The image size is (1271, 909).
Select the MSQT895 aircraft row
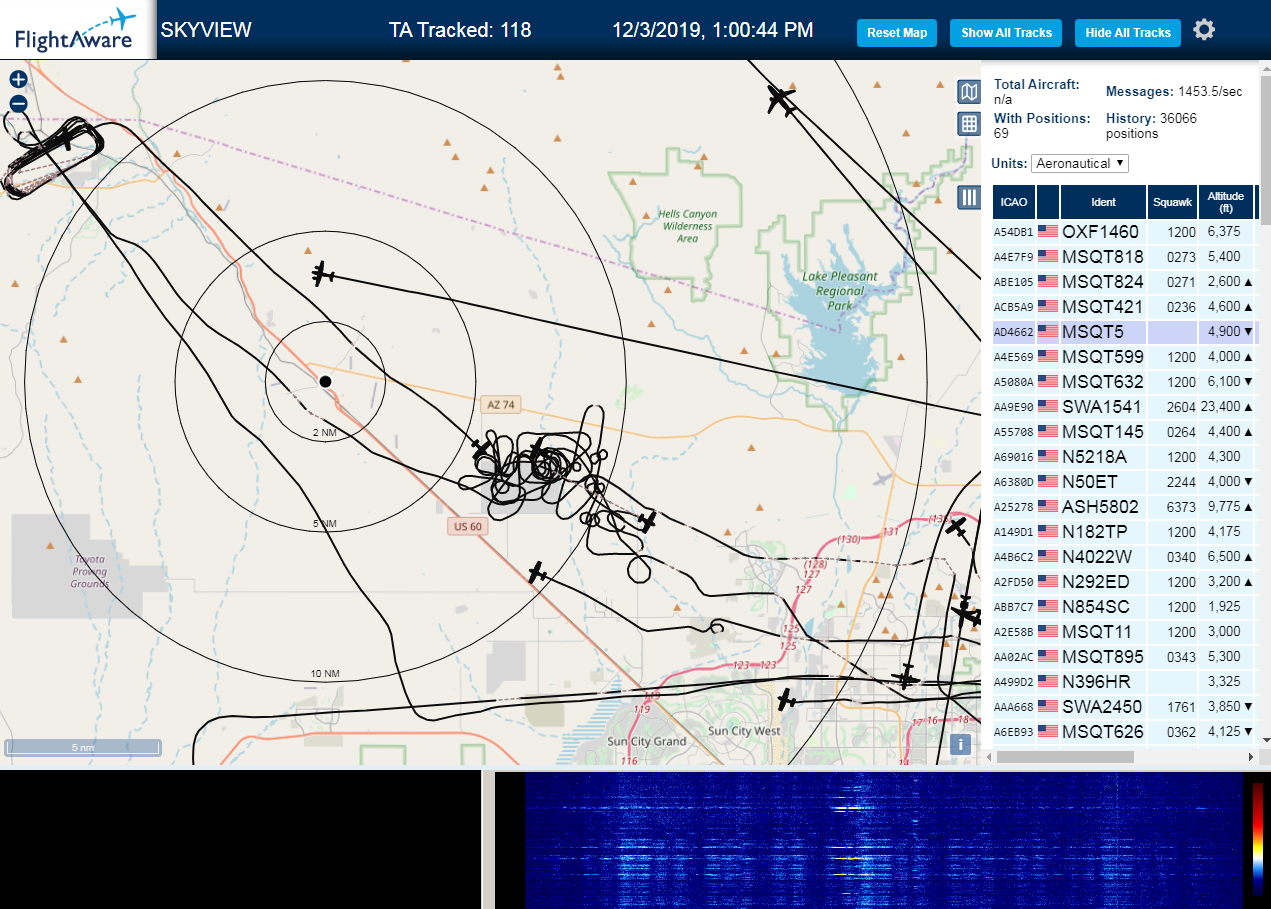click(x=1124, y=657)
